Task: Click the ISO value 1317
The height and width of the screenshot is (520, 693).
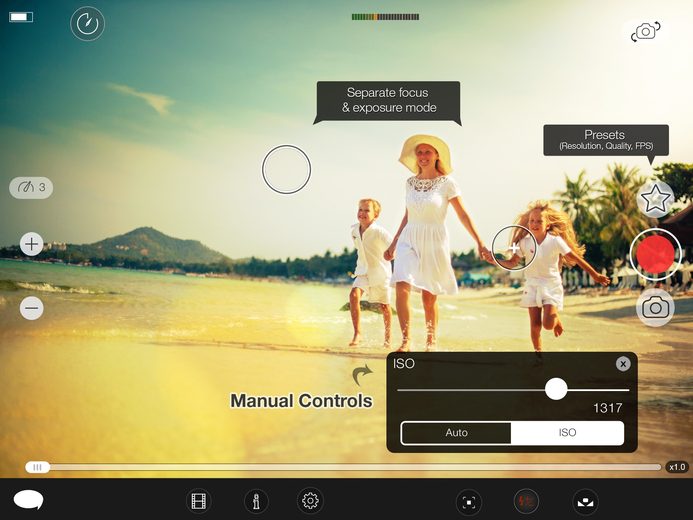Action: point(607,408)
